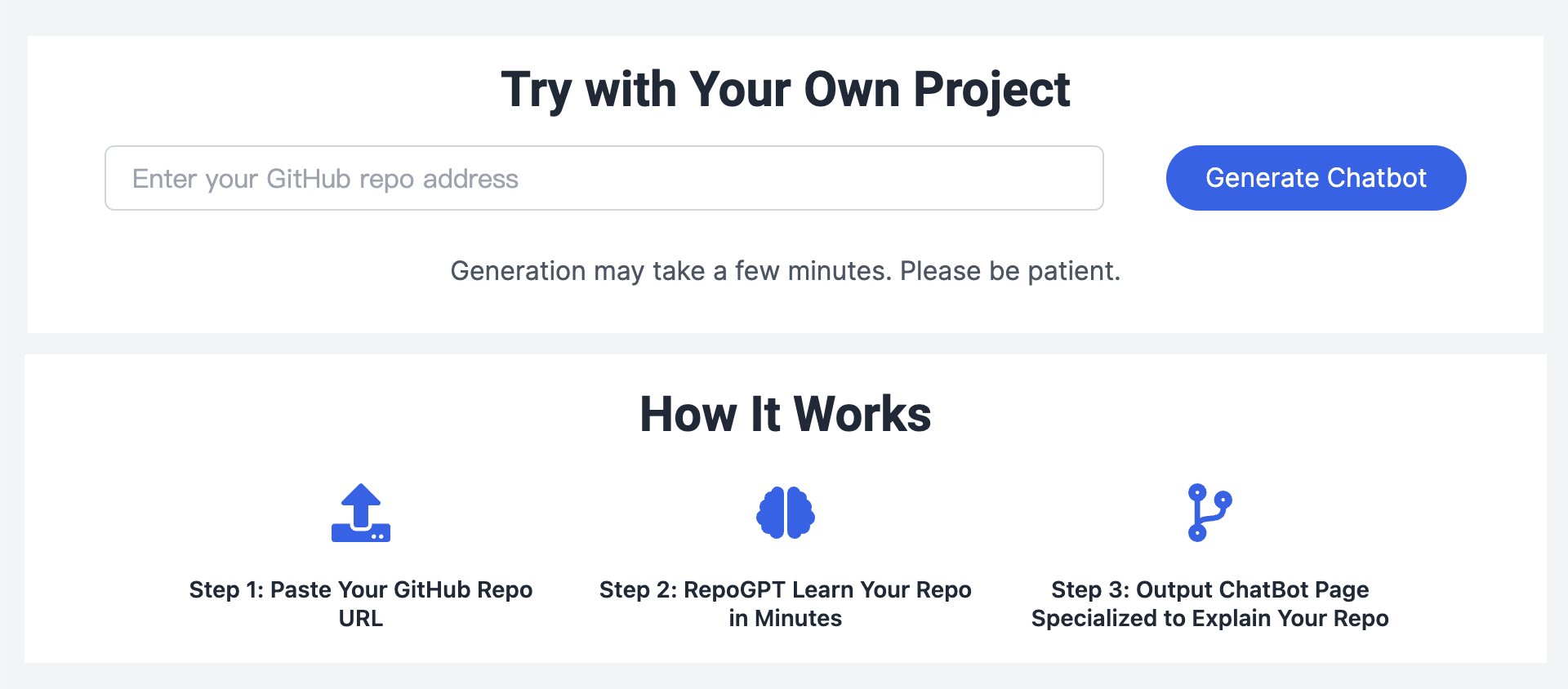Select the 'Step 1: Paste Your GitHub Repo' text line
The height and width of the screenshot is (689, 1568).
point(360,589)
